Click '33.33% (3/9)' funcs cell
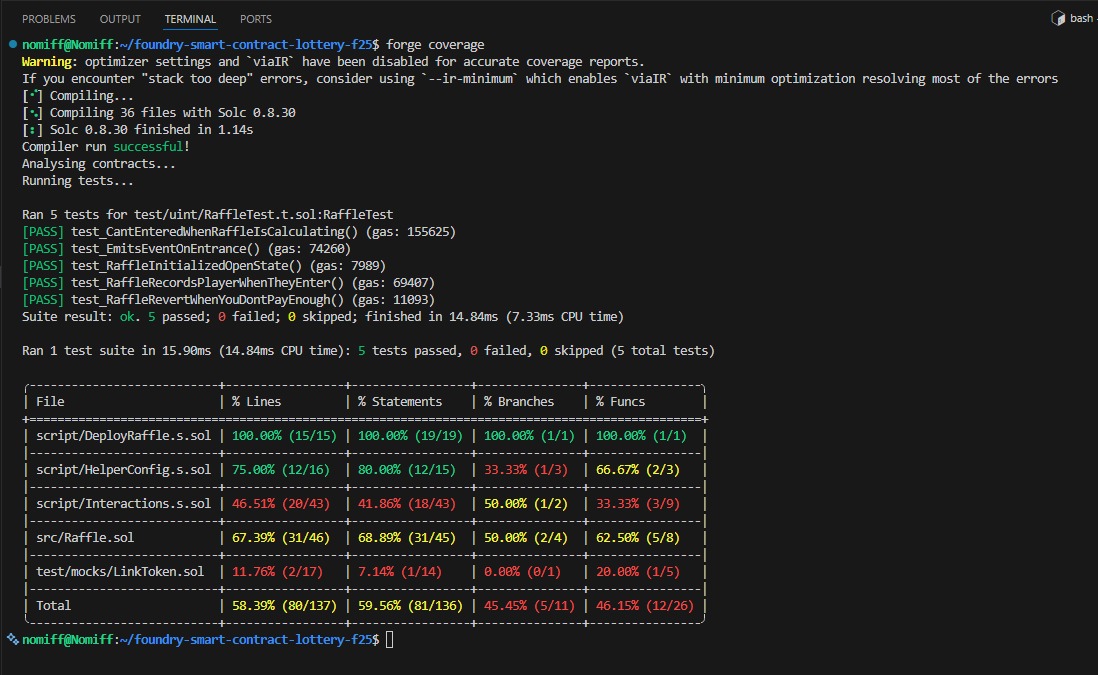 coord(638,503)
